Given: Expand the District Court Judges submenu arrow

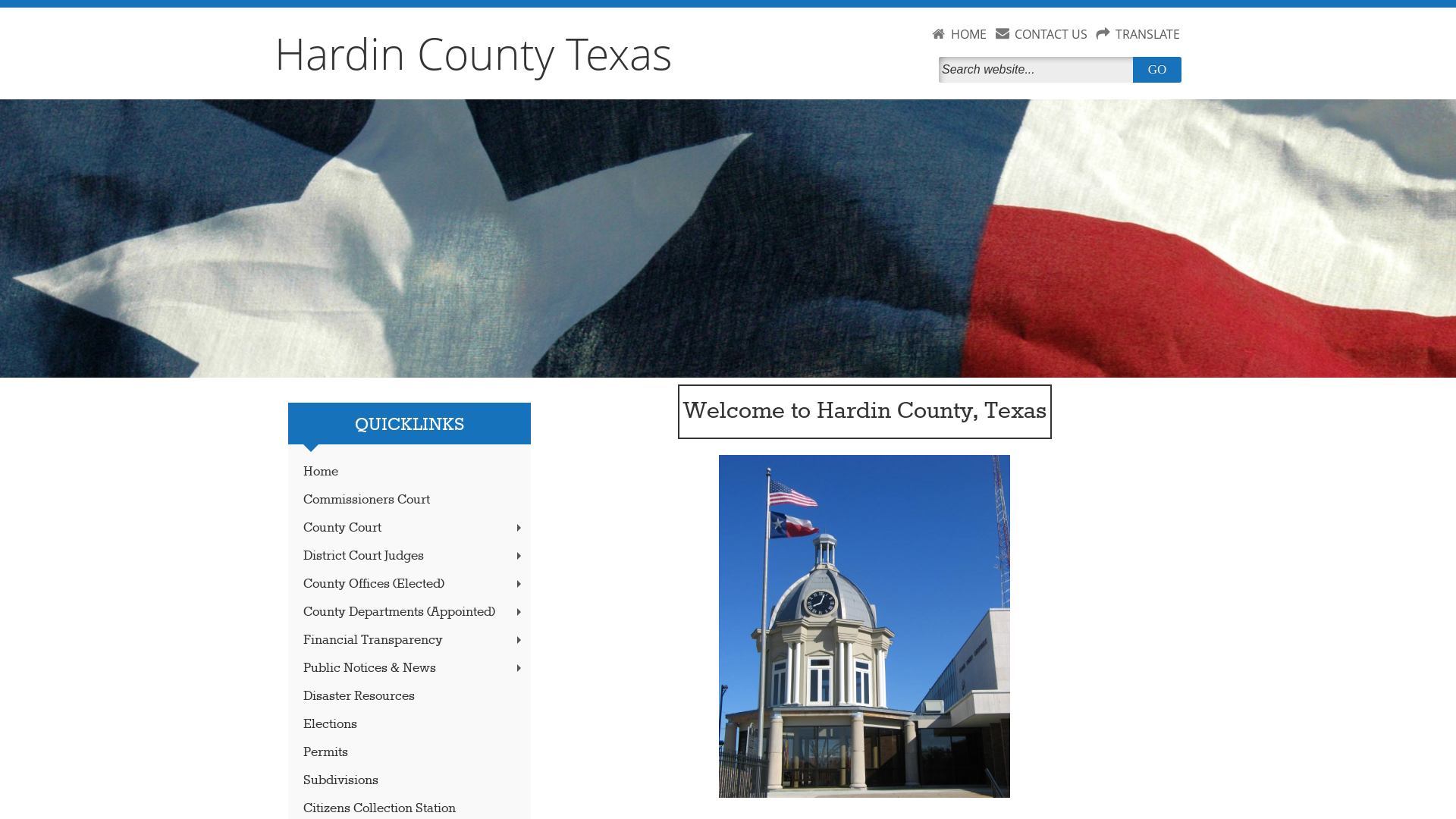Looking at the screenshot, I should [x=519, y=556].
